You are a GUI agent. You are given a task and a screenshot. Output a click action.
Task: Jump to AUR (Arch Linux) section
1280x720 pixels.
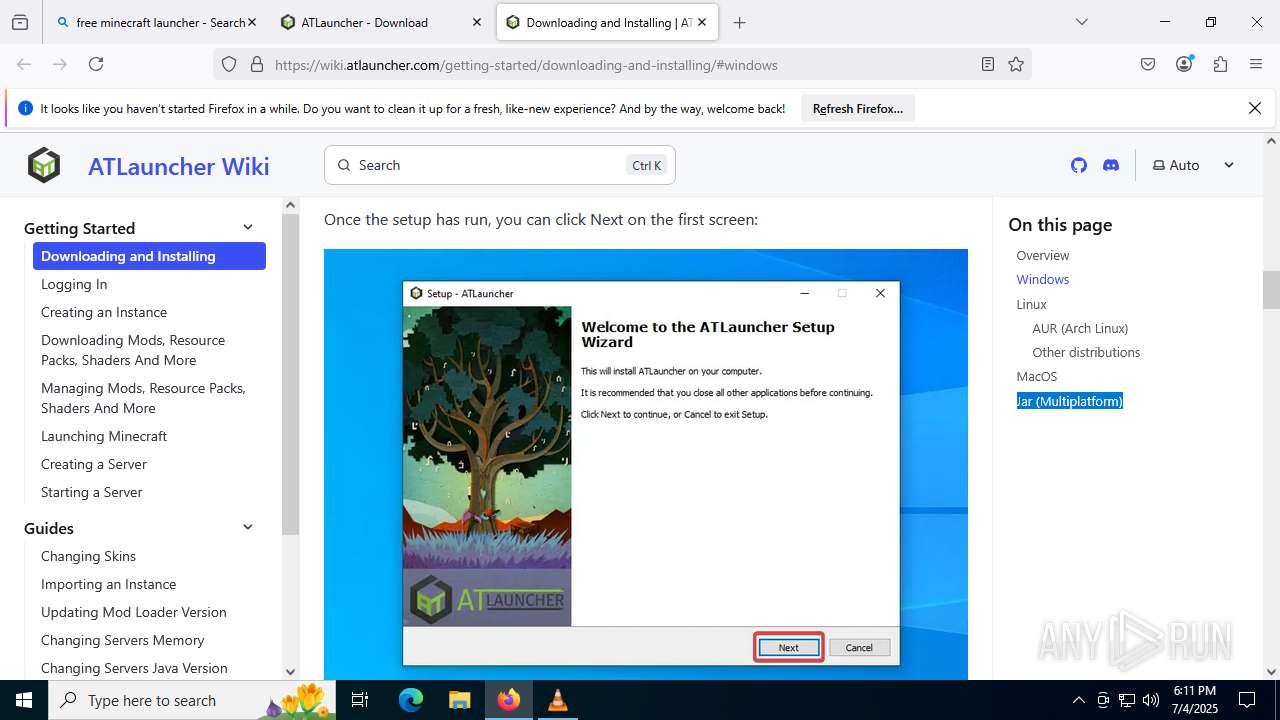[x=1080, y=328]
